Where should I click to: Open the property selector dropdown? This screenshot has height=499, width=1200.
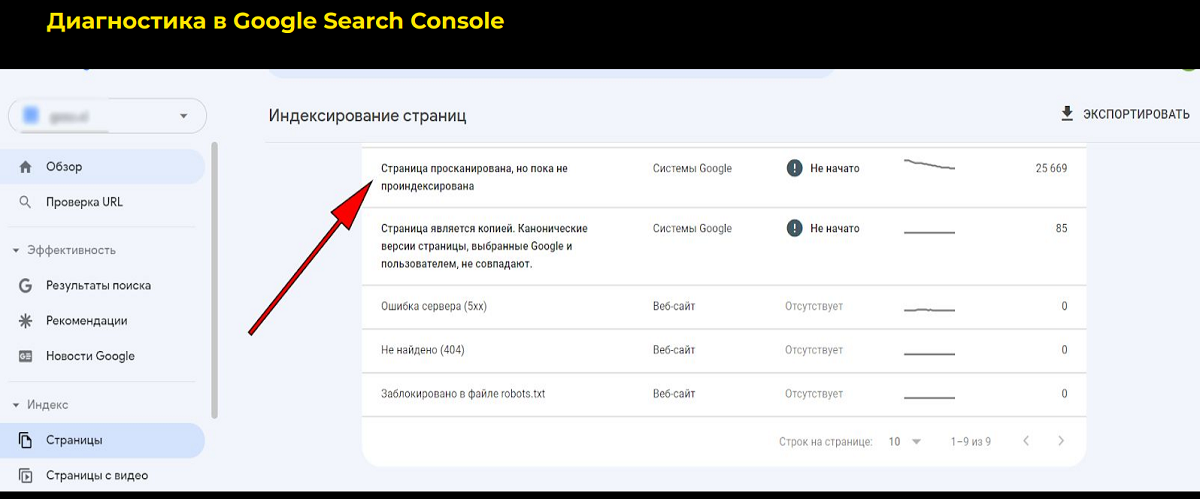pyautogui.click(x=183, y=116)
